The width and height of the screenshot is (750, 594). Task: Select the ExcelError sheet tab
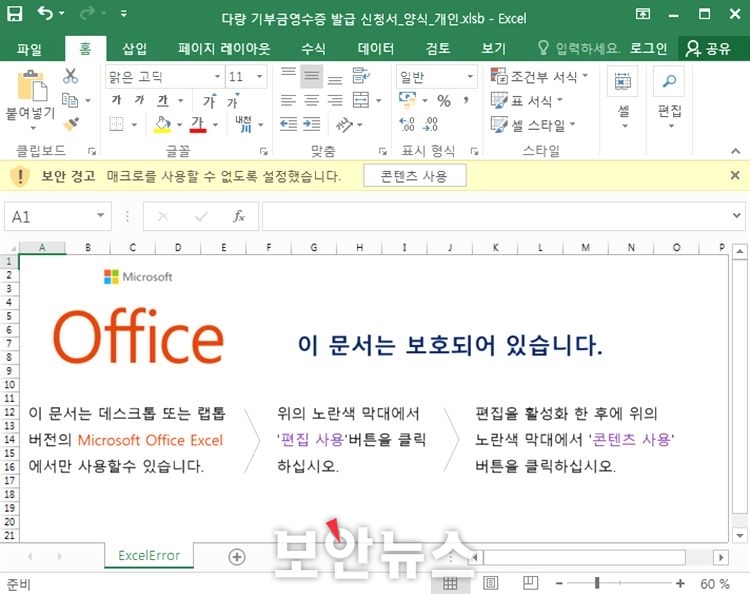149,555
